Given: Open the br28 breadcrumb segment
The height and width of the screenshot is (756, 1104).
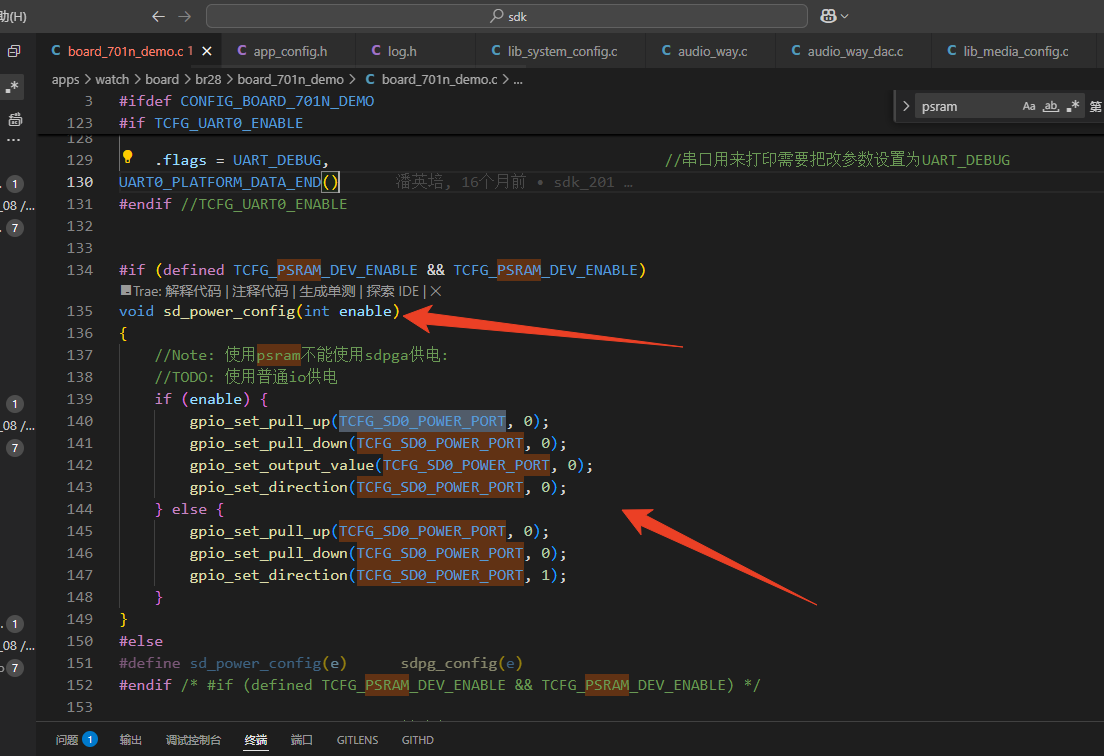Looking at the screenshot, I should (208, 80).
